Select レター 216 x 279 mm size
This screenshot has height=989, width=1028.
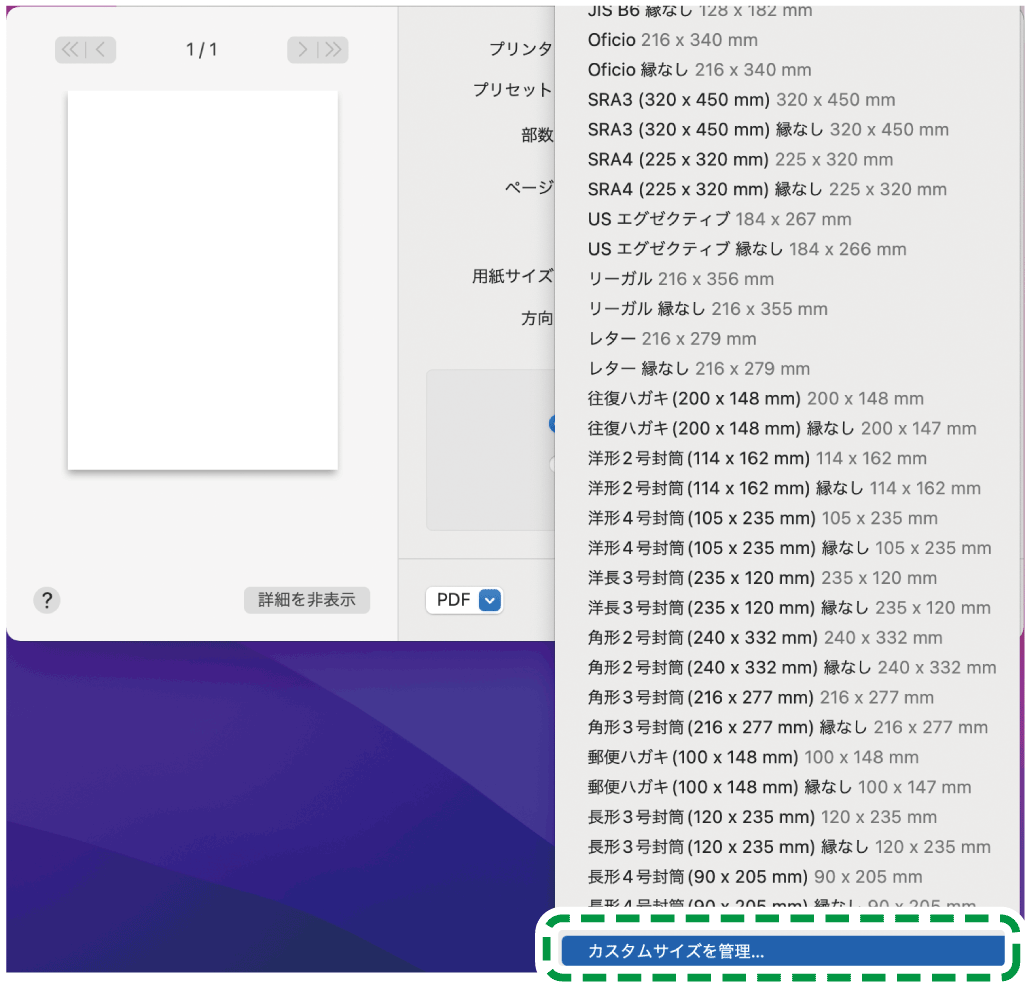[x=671, y=339]
